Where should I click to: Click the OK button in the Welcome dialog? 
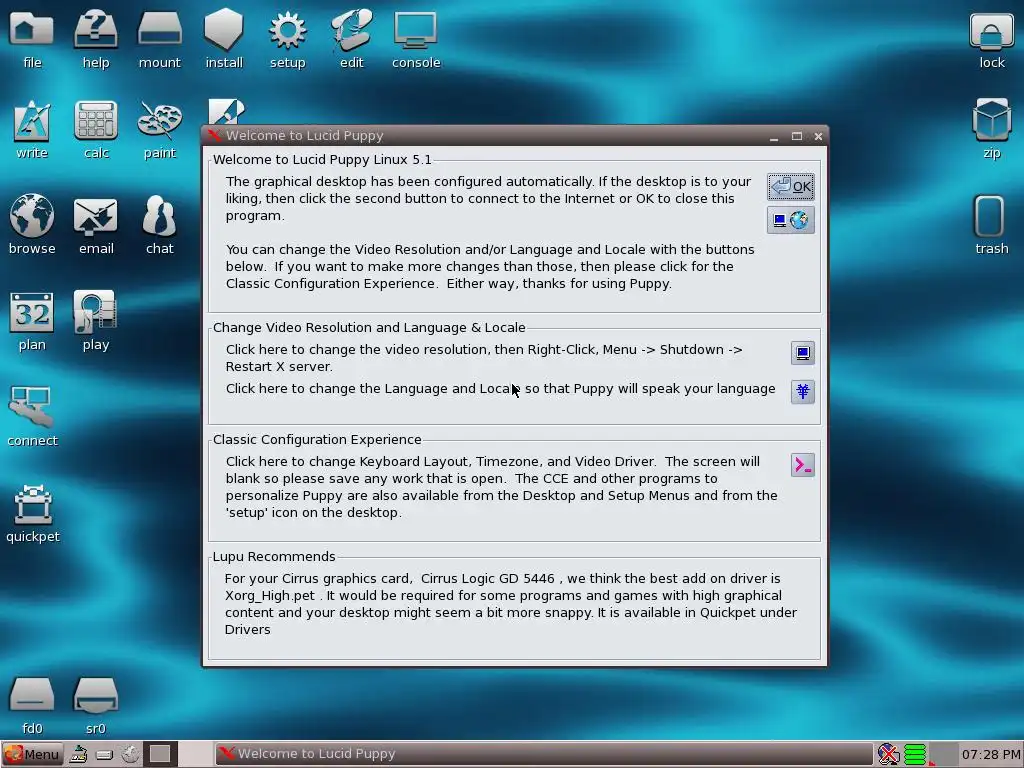[790, 187]
